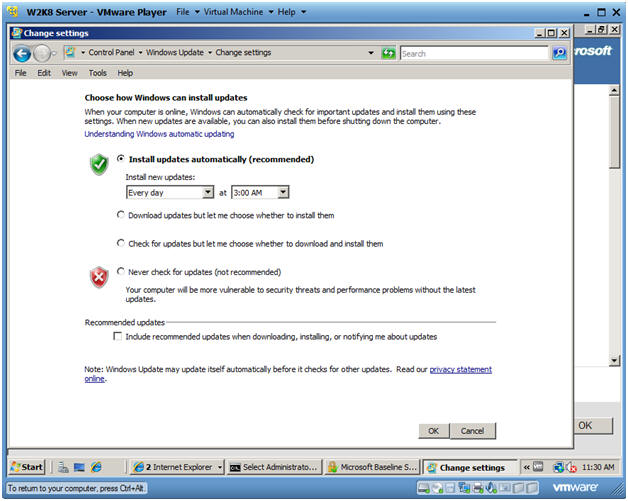Open the VMware Virtual Machine menu
The image size is (628, 501).
pos(238,12)
